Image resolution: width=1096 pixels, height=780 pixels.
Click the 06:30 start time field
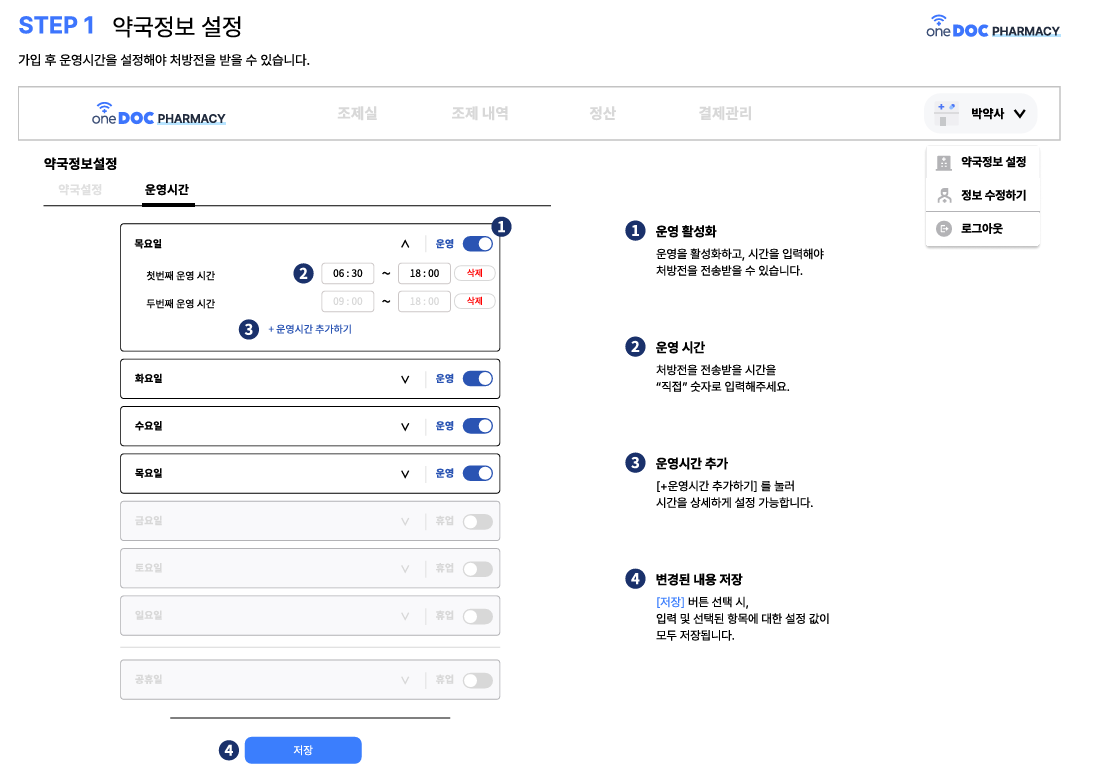click(348, 273)
